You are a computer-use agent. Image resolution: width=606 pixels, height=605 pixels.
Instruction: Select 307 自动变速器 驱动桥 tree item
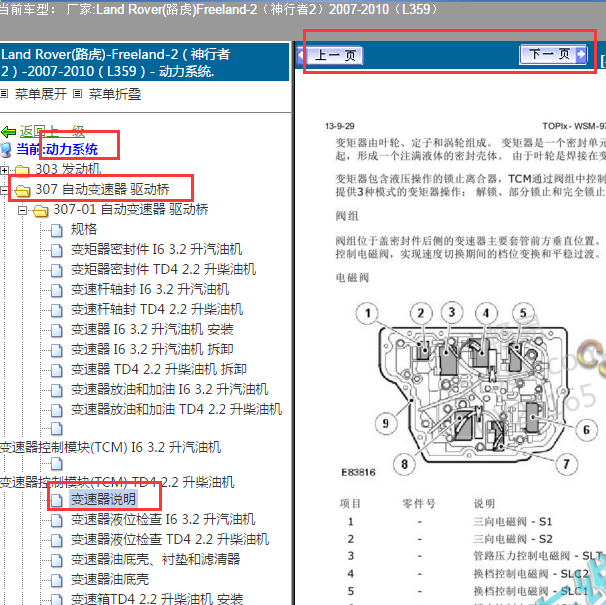[102, 189]
